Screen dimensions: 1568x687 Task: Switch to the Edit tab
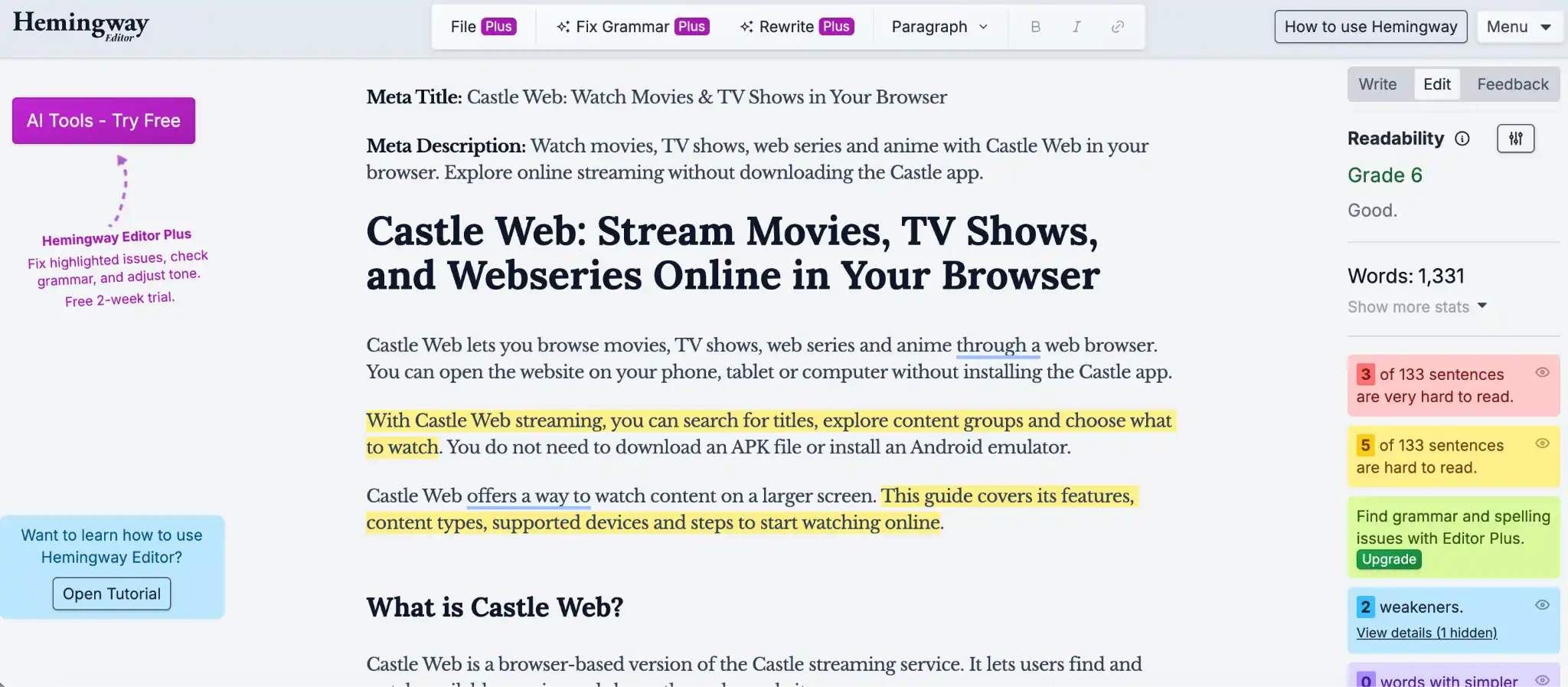pyautogui.click(x=1437, y=84)
